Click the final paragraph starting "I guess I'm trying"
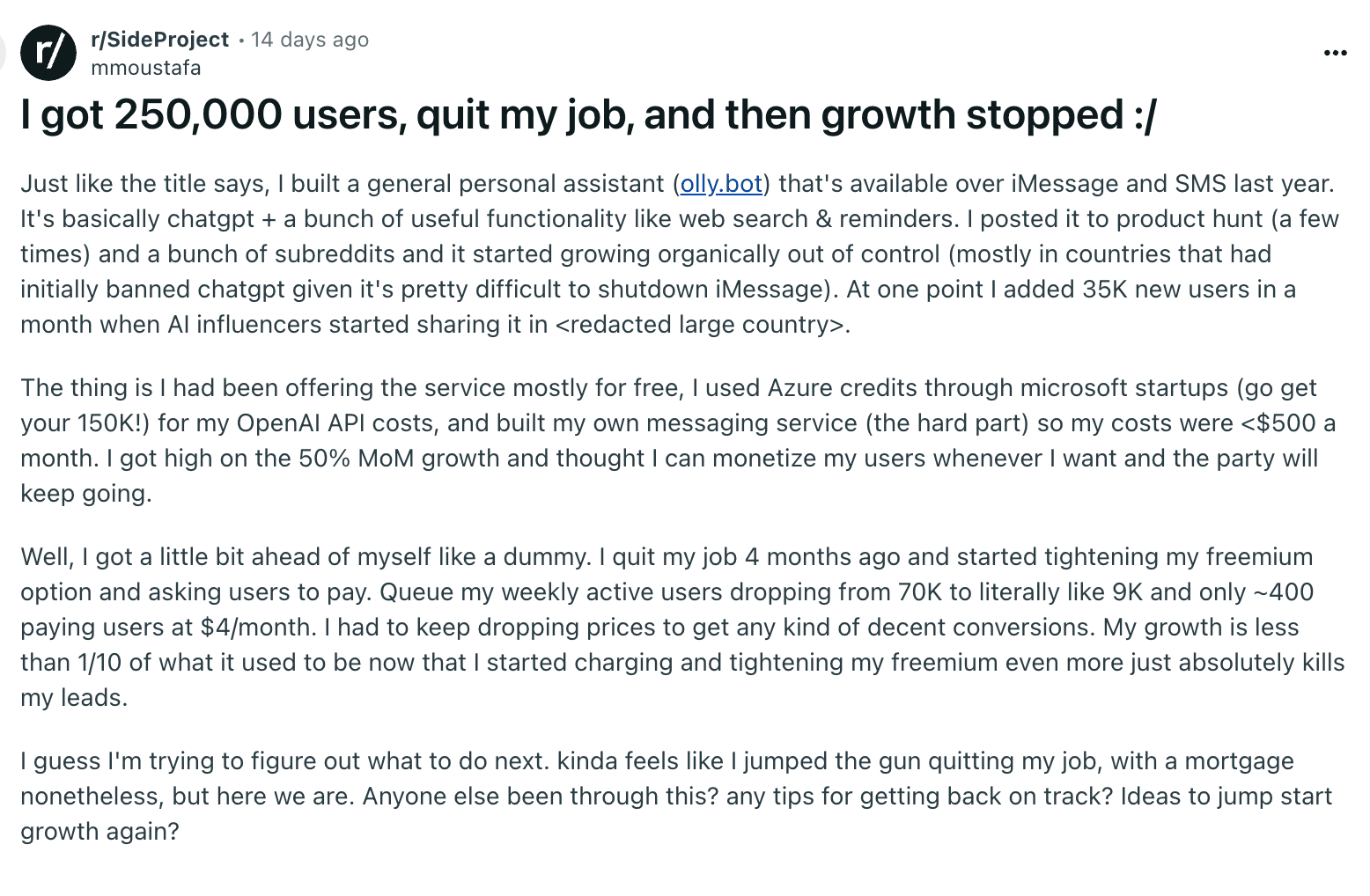1370x896 pixels. 678,796
